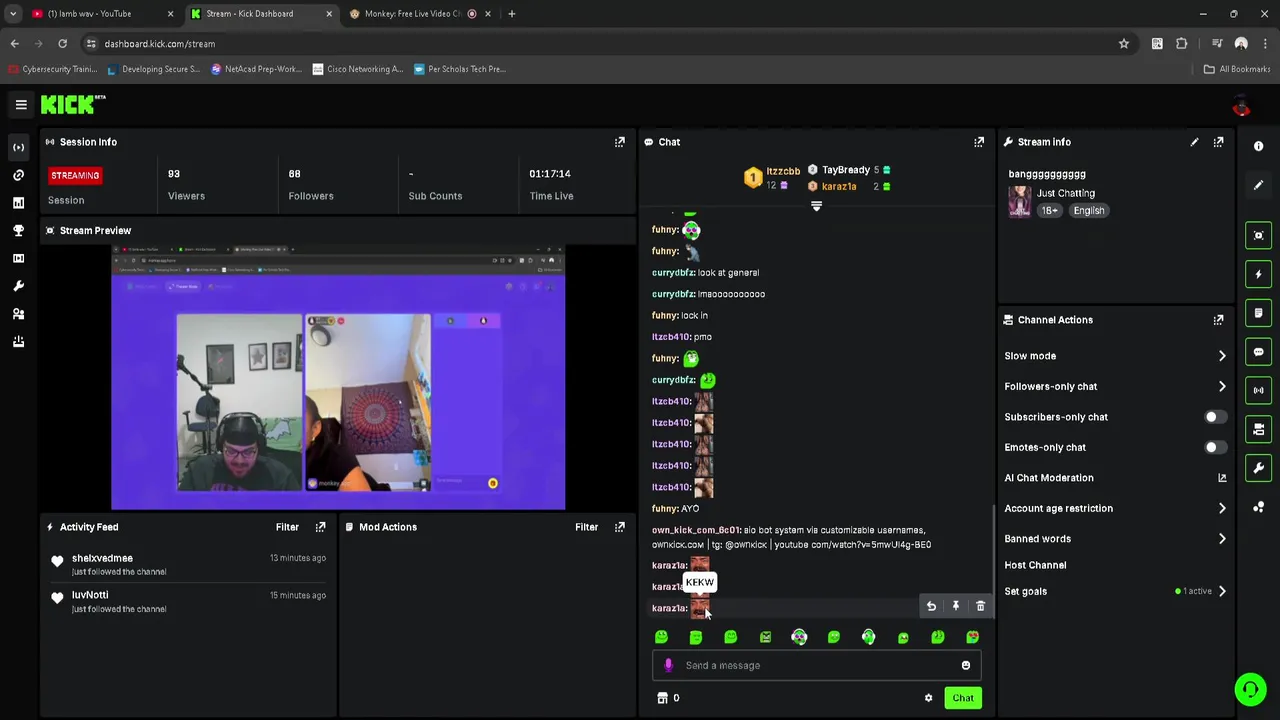Click the green support chat bubble button

[1250, 689]
